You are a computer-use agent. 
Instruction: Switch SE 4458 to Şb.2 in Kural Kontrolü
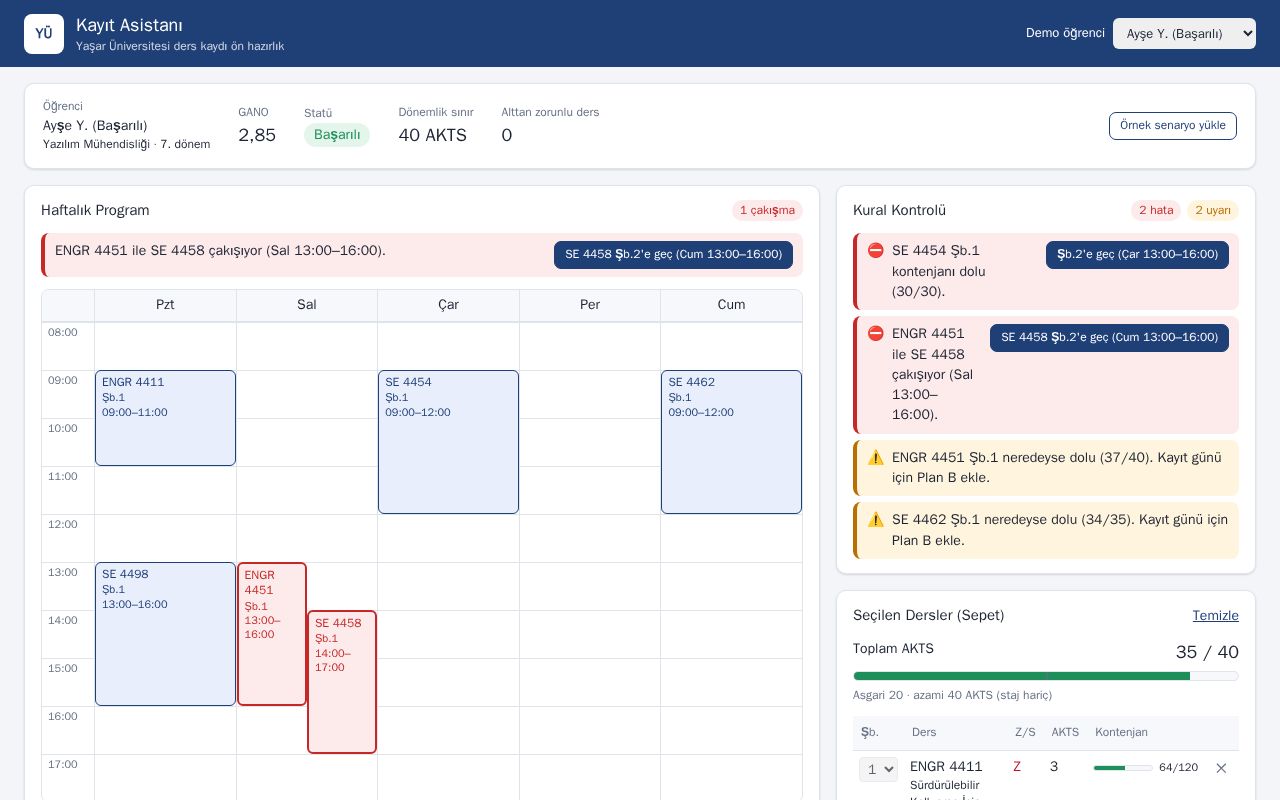(x=1109, y=338)
